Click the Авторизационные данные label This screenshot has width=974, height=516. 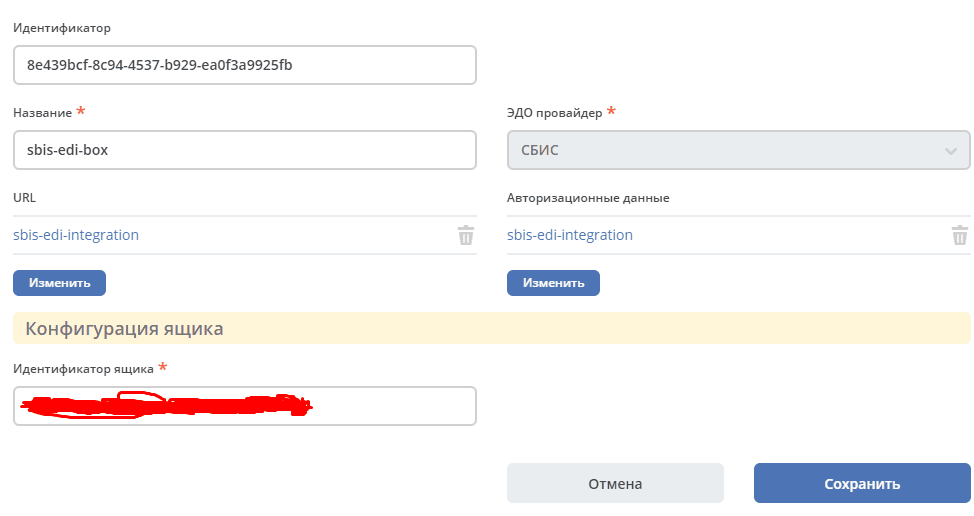pos(588,198)
